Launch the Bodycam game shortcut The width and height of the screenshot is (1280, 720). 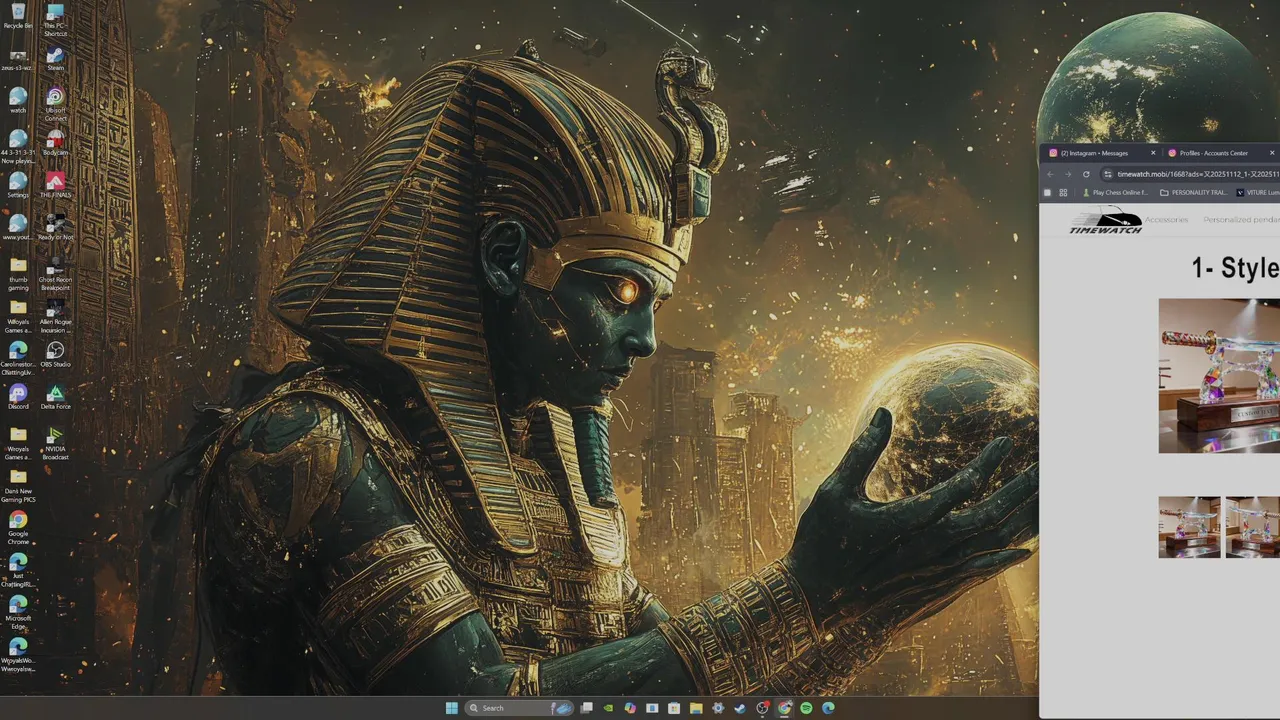tap(55, 143)
